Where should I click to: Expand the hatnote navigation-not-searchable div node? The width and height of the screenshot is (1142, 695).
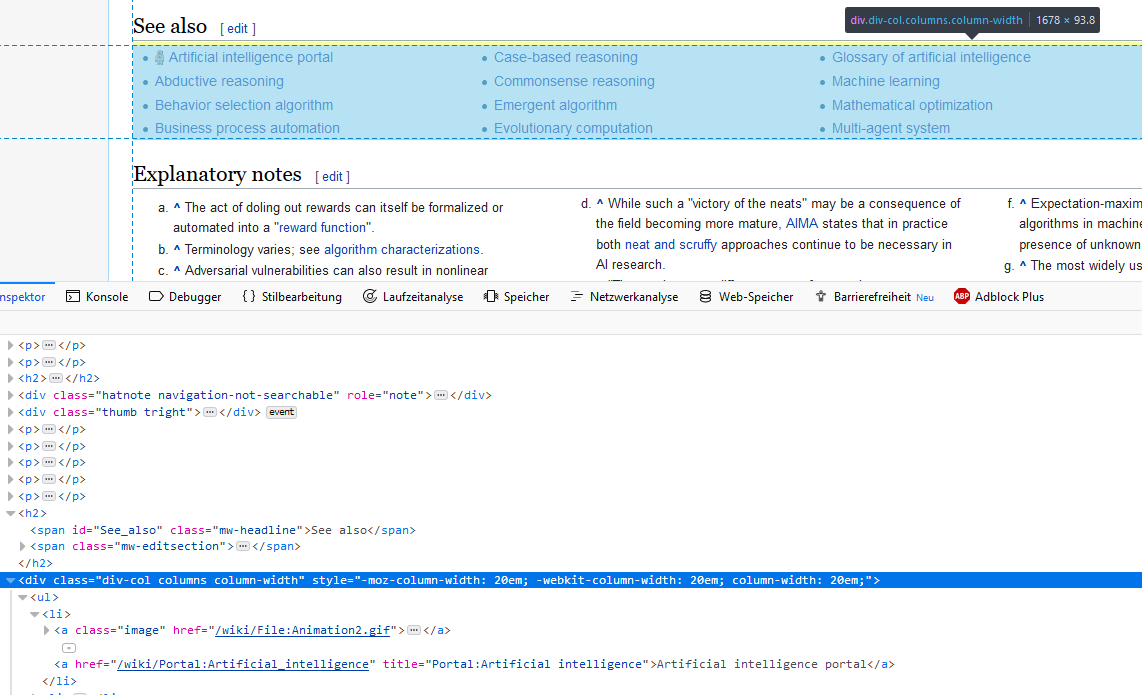pyautogui.click(x=11, y=395)
